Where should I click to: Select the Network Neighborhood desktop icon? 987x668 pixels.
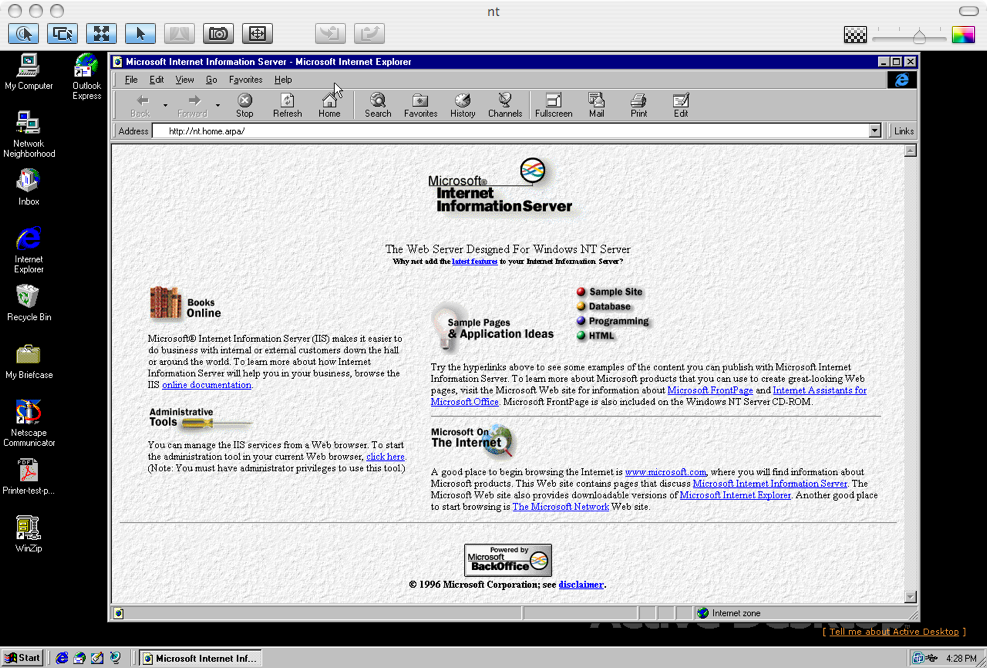pyautogui.click(x=28, y=134)
